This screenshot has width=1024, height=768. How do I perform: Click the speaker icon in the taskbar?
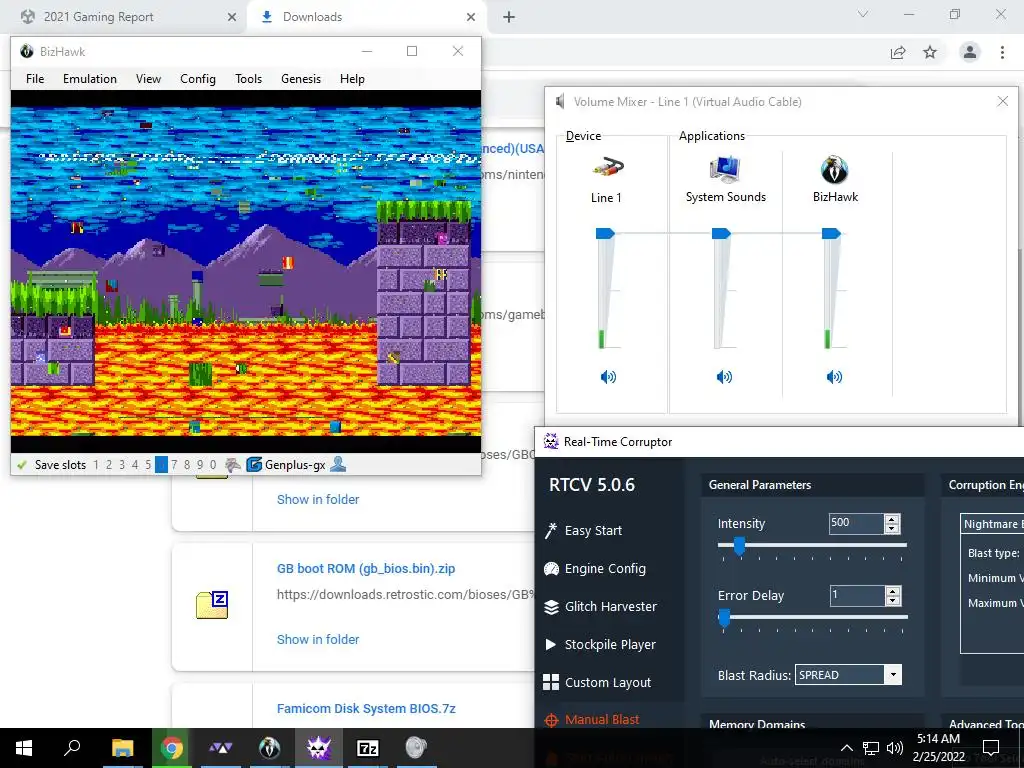tap(895, 748)
